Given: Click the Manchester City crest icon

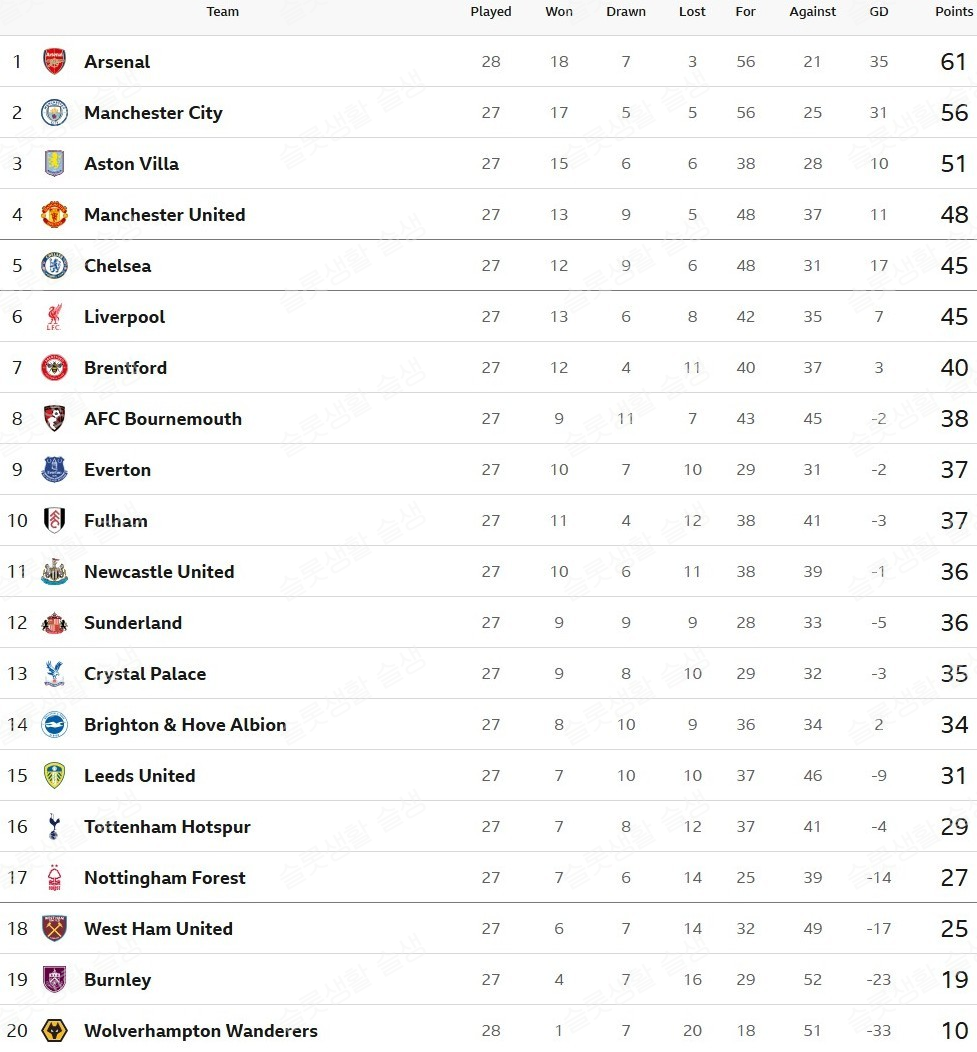Looking at the screenshot, I should tap(54, 113).
